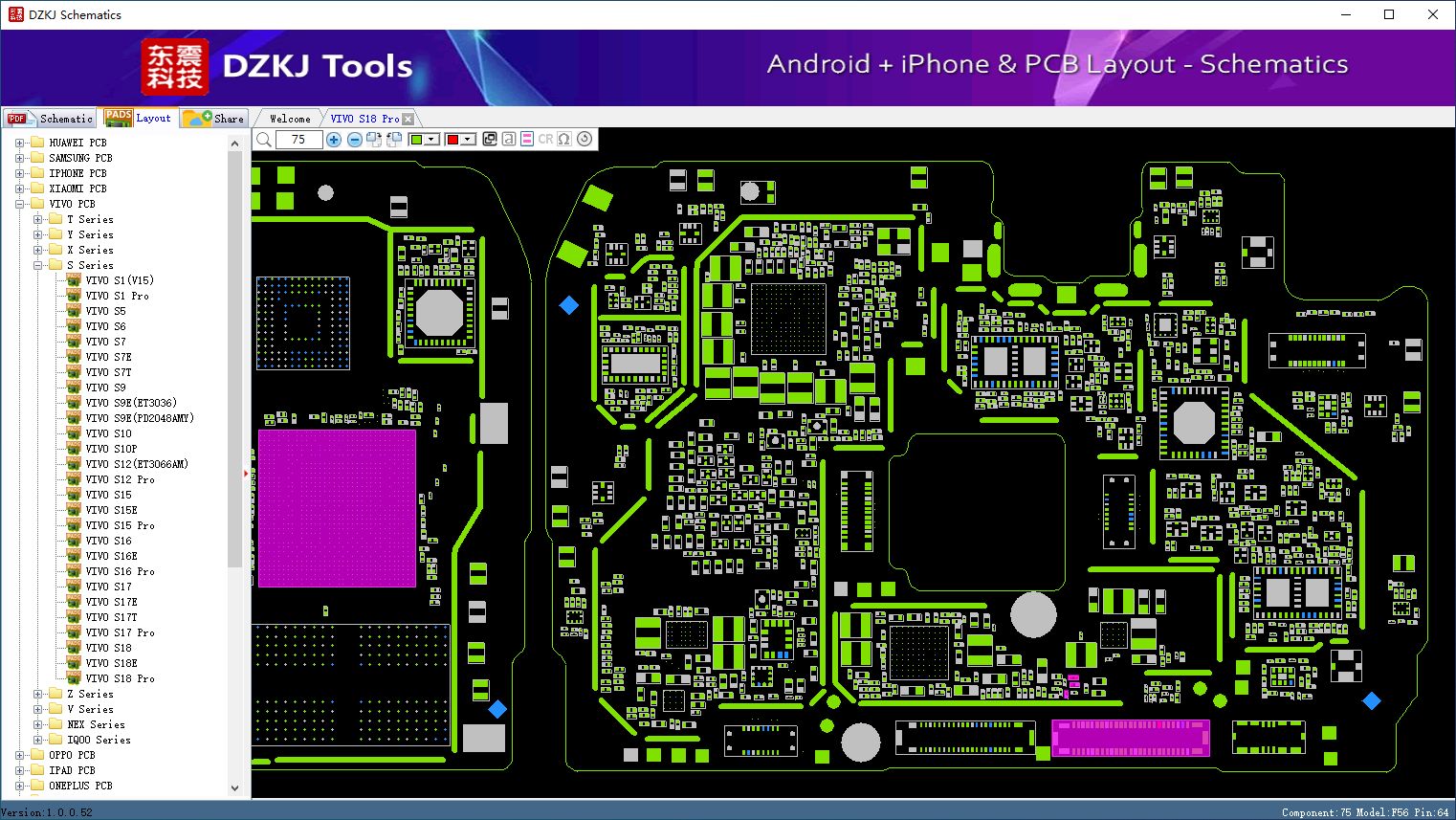Select the Y Series folder
Screen dimensions: 1456x820
tap(90, 234)
